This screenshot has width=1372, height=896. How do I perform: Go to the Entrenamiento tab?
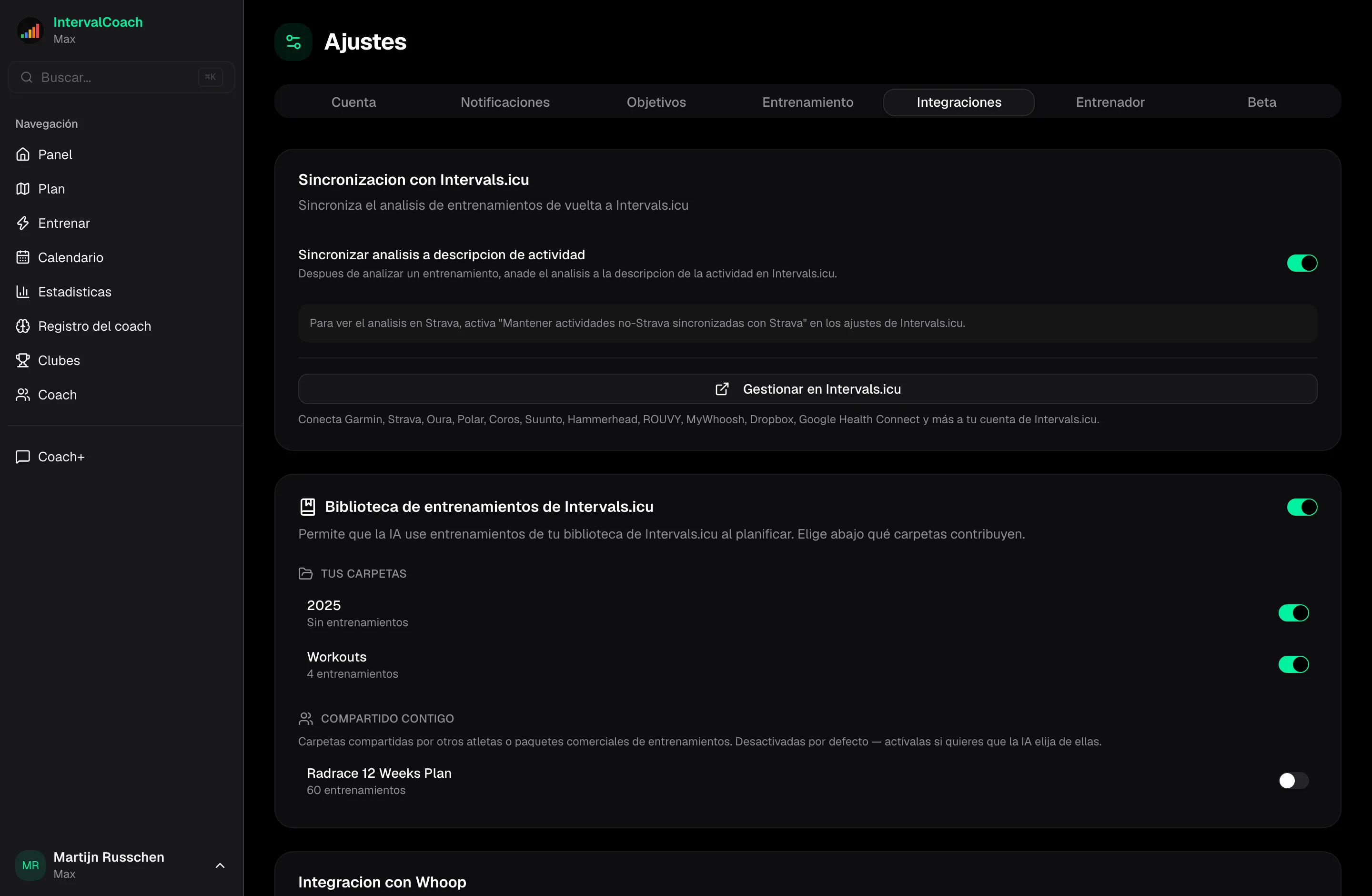coord(807,102)
